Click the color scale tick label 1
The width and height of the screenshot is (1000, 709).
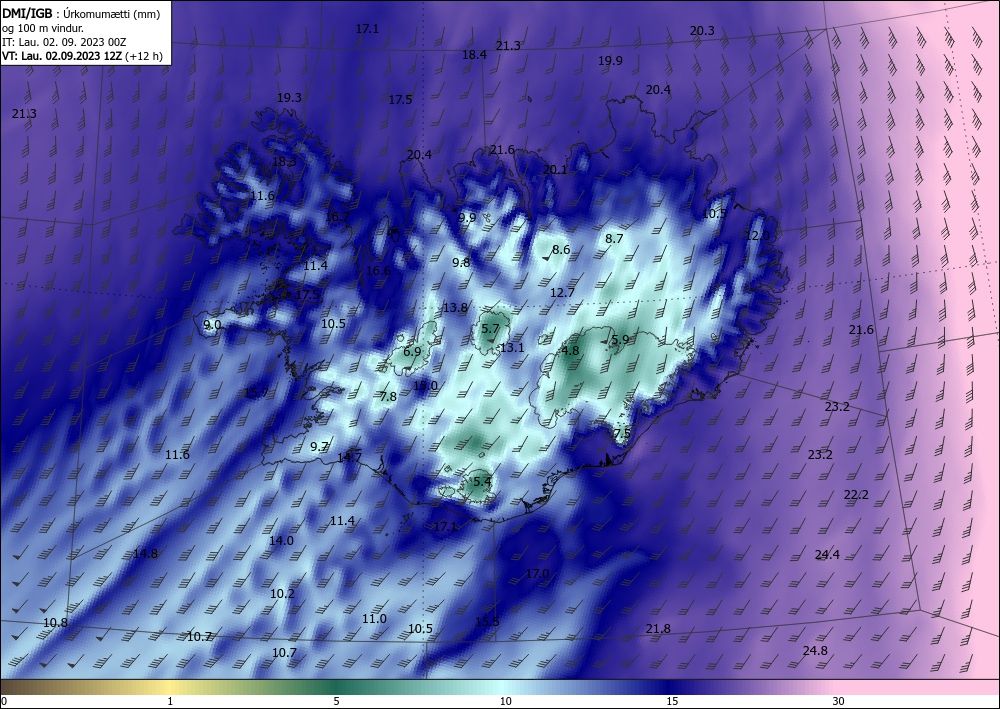(x=170, y=702)
